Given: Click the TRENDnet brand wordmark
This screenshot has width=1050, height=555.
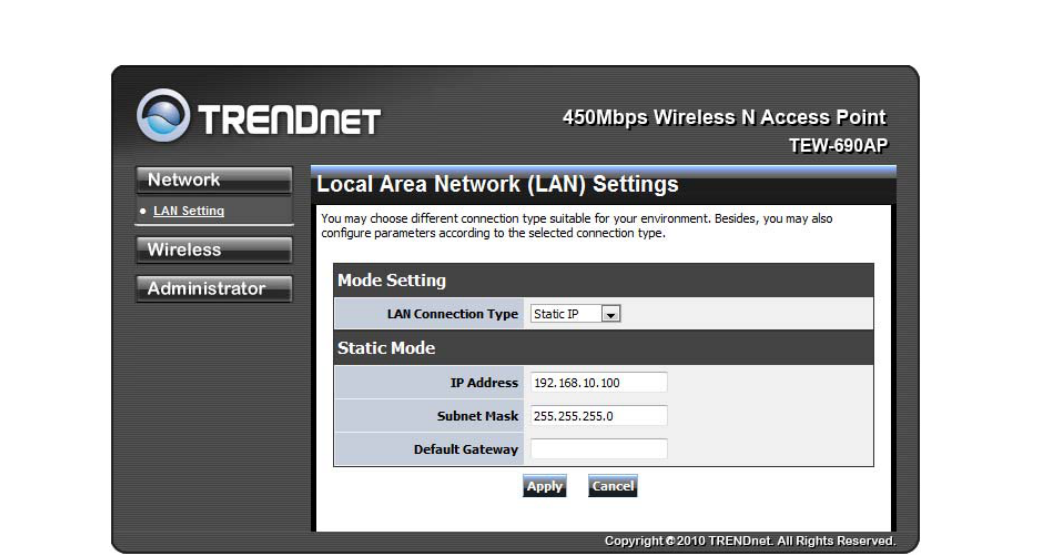Looking at the screenshot, I should click(289, 121).
